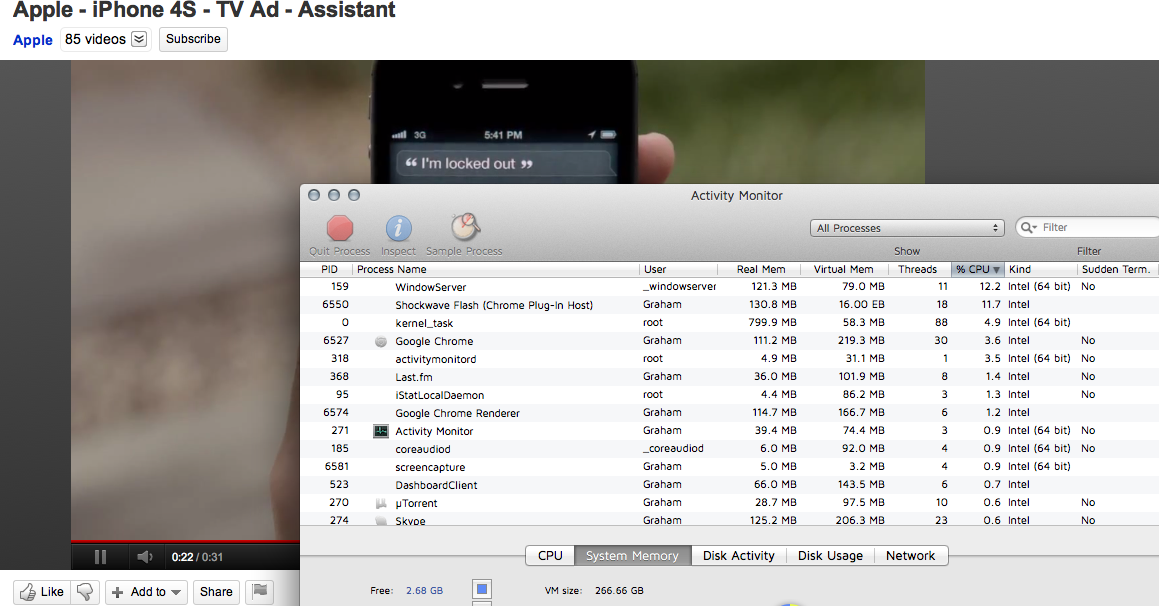Click the Free 2.68 GB value

[424, 590]
